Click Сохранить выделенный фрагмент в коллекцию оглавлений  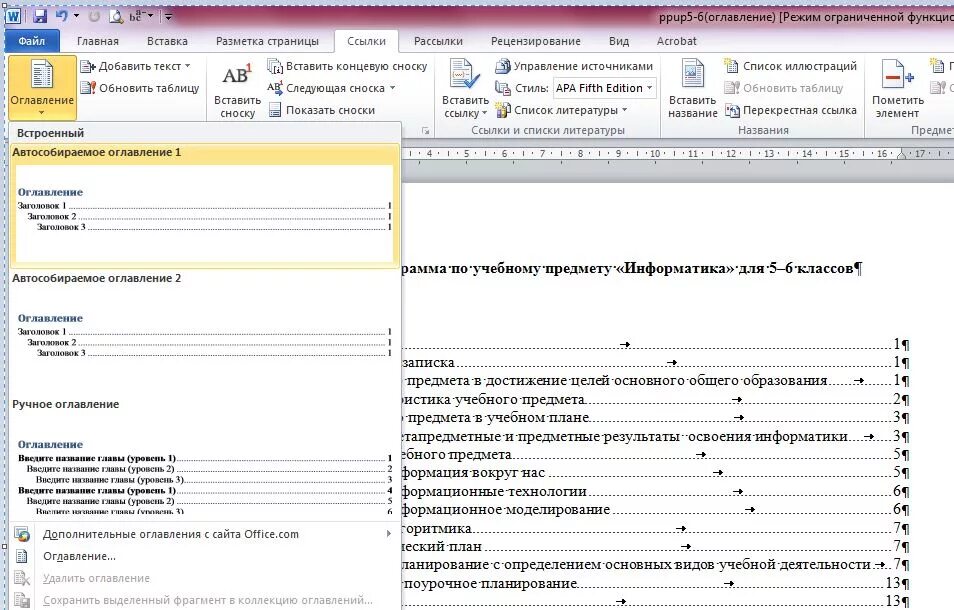click(x=204, y=600)
